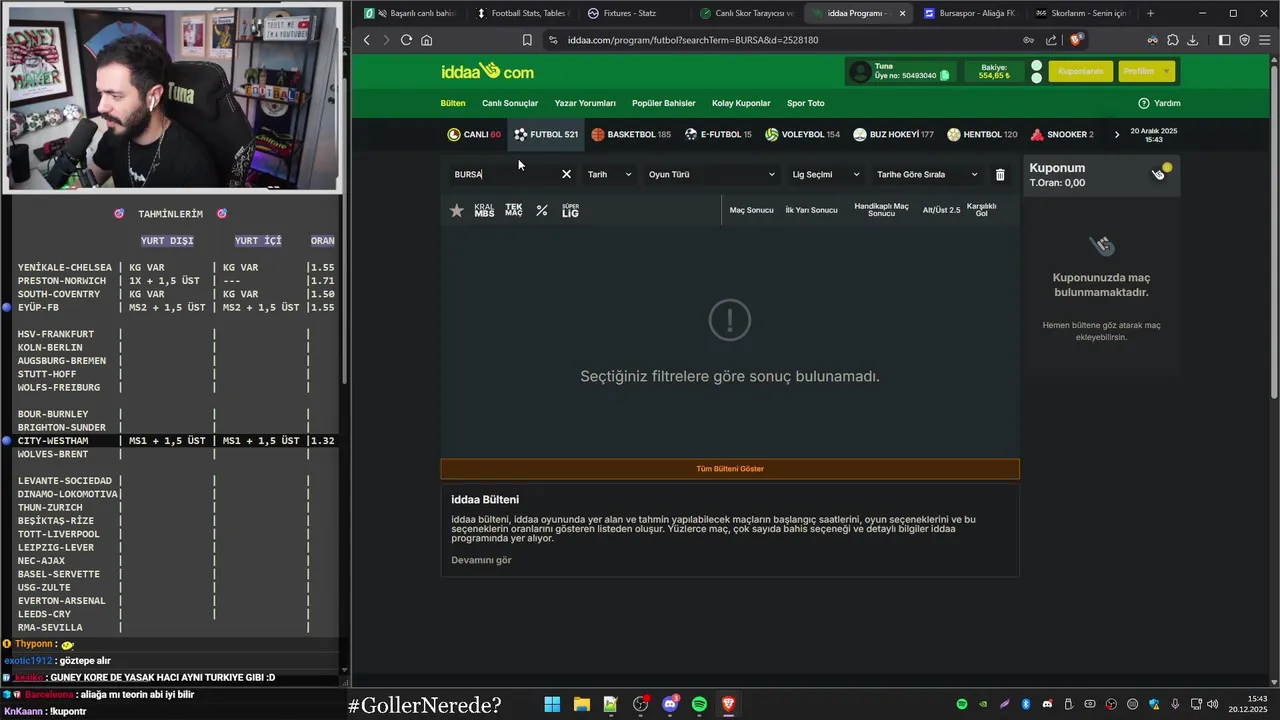Select the E-Futbol sport tab
The image size is (1280, 720).
pos(718,134)
